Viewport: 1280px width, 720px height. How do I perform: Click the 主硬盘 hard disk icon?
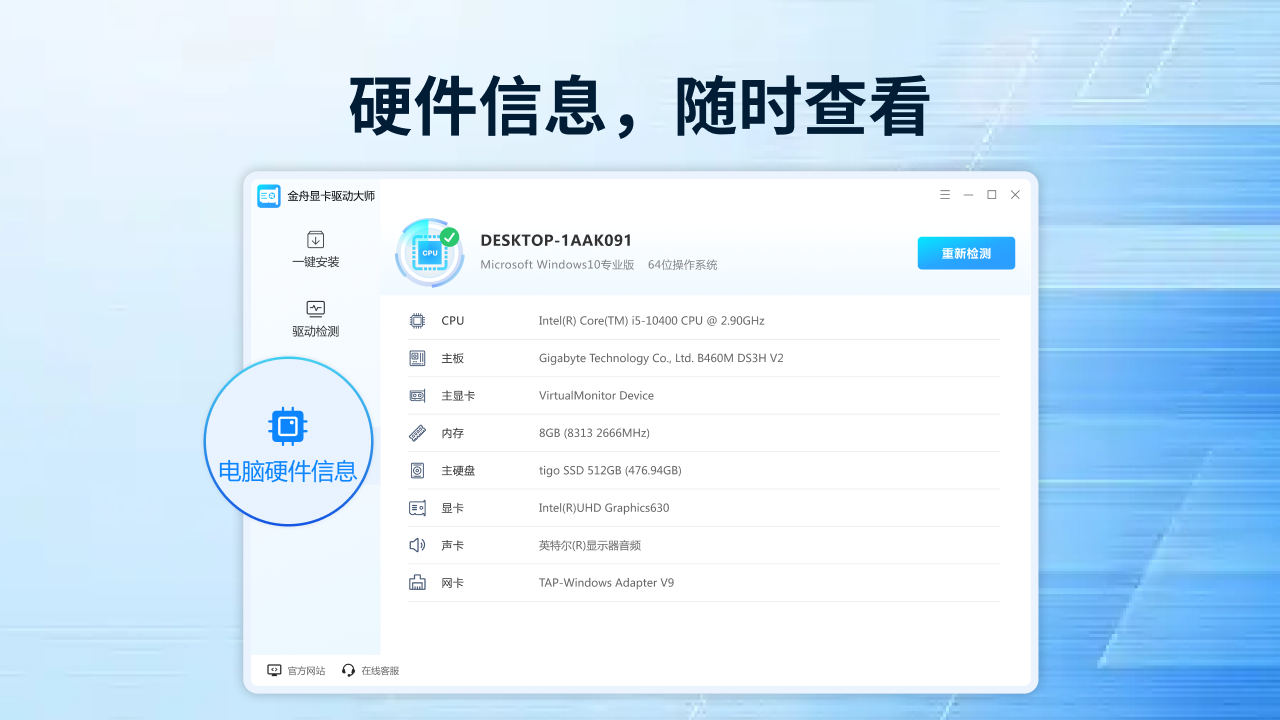(417, 470)
